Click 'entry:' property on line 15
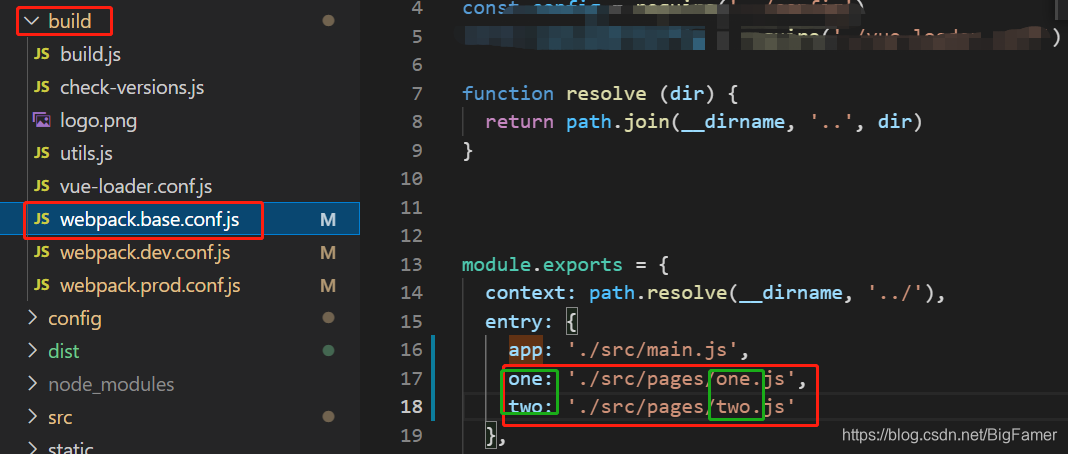 (x=519, y=322)
